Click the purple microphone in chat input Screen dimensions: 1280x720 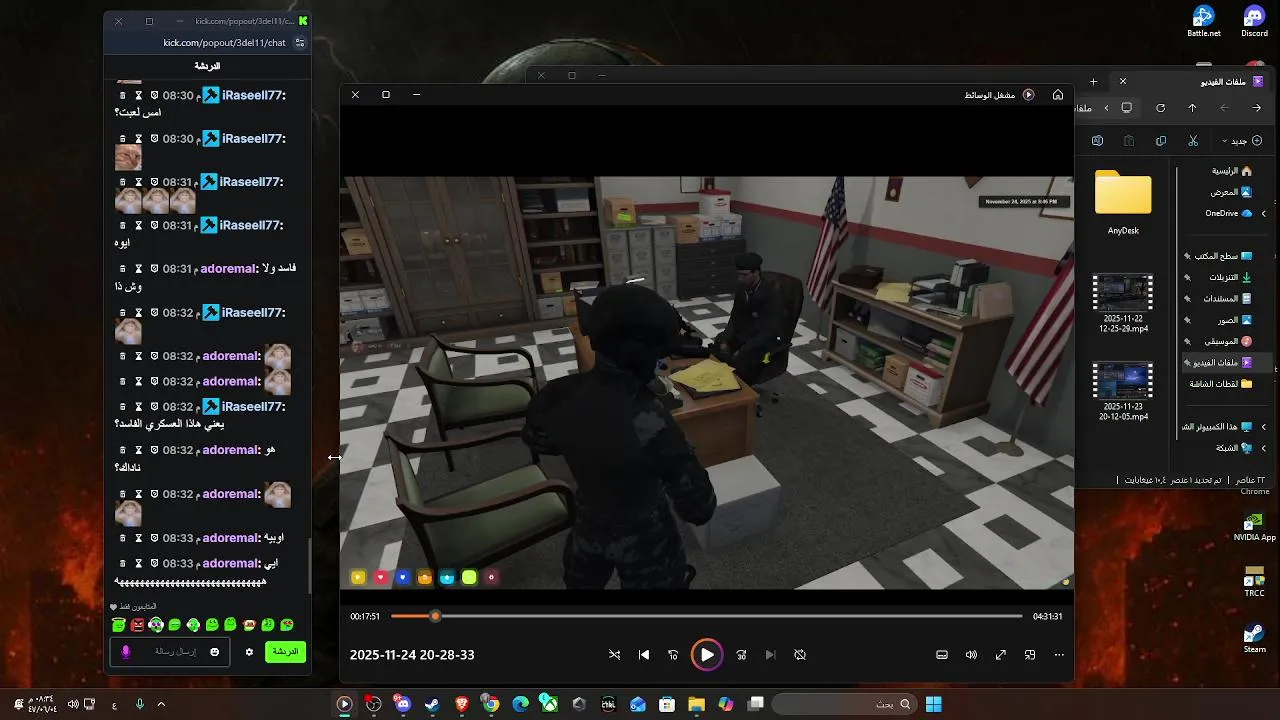pos(125,652)
